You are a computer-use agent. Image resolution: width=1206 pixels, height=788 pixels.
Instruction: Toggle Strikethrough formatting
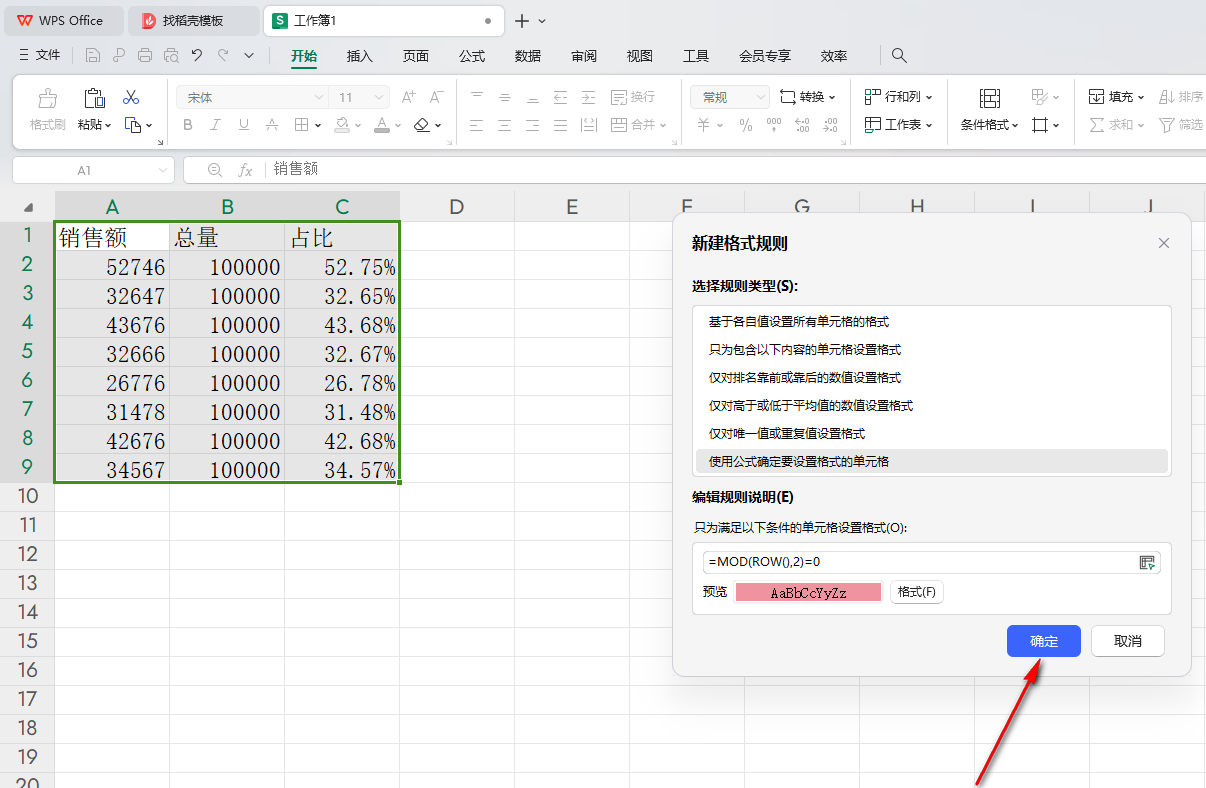click(x=271, y=125)
